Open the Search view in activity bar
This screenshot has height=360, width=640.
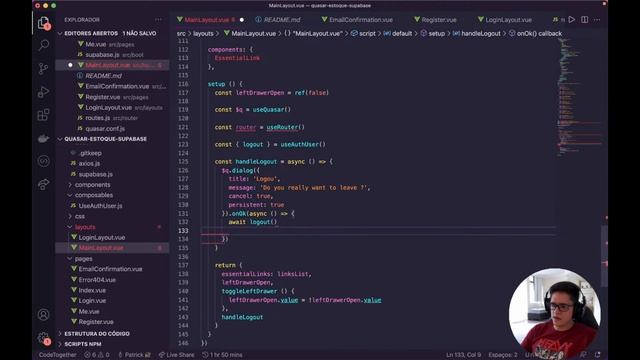click(44, 45)
